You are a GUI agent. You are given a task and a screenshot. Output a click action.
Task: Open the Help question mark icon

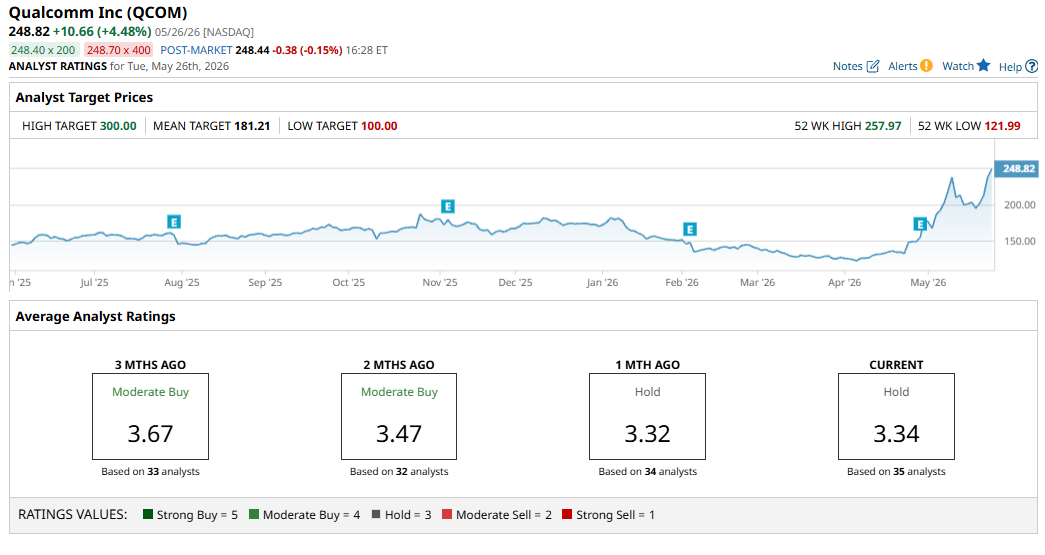click(1031, 66)
